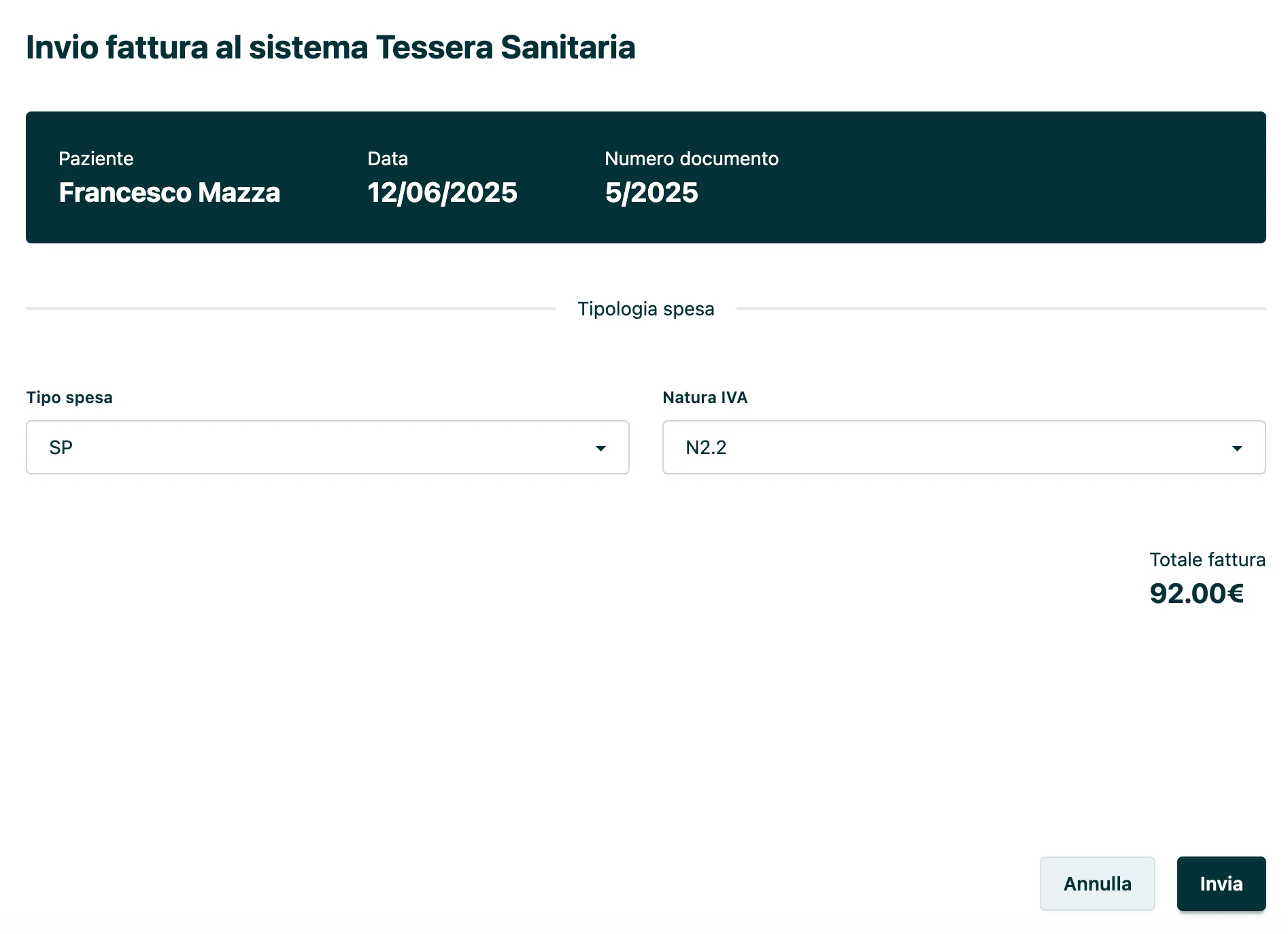Viewport: 1288px width, 934px height.
Task: Cancel with the Annulla button
Action: point(1097,884)
